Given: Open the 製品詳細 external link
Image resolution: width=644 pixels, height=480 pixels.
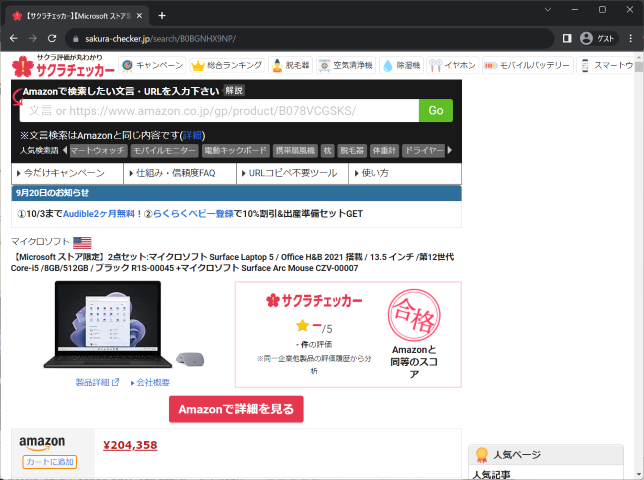Looking at the screenshot, I should 97,382.
